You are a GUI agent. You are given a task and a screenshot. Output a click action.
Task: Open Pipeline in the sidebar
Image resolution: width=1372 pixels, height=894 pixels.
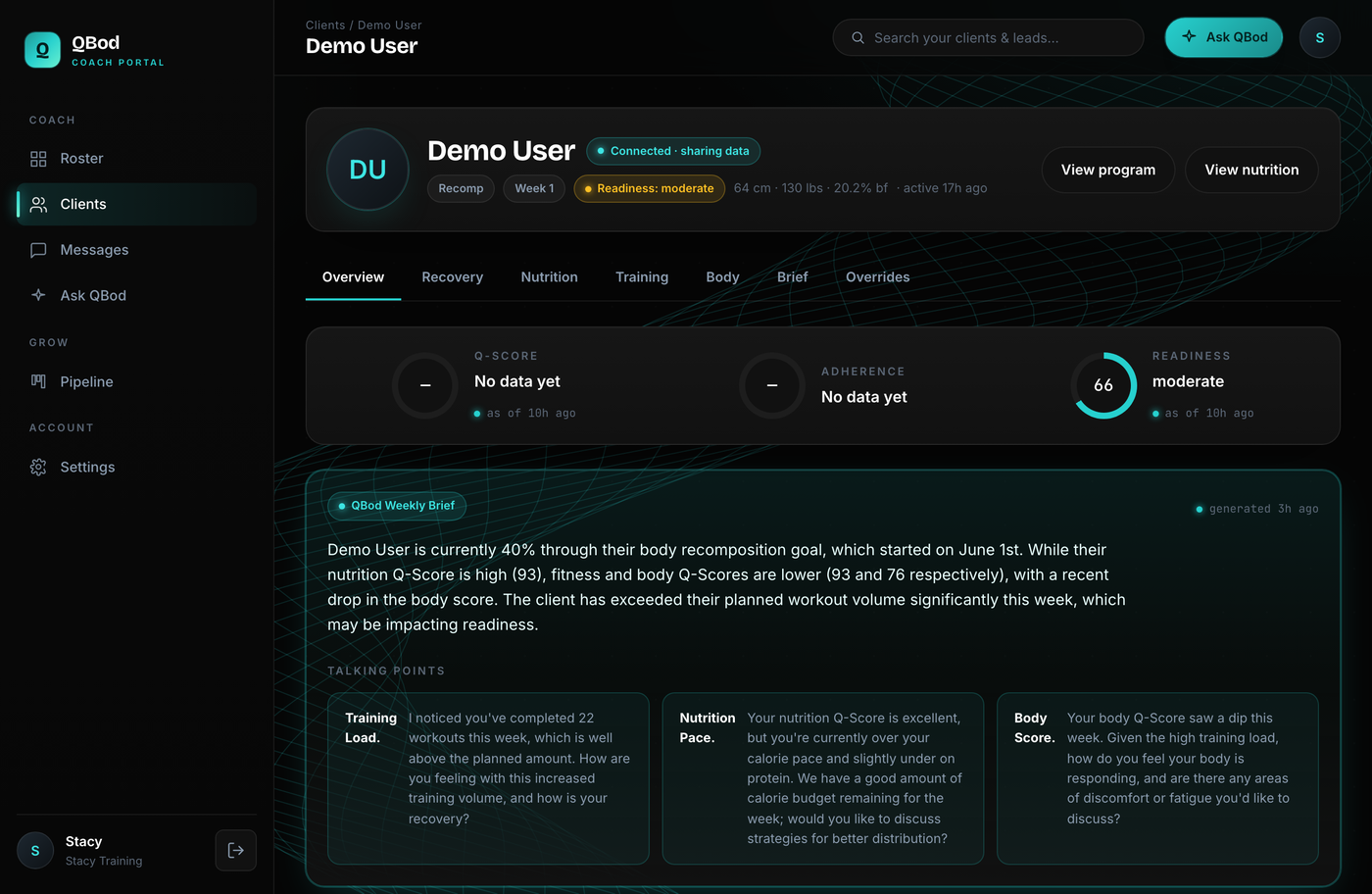pyautogui.click(x=137, y=381)
